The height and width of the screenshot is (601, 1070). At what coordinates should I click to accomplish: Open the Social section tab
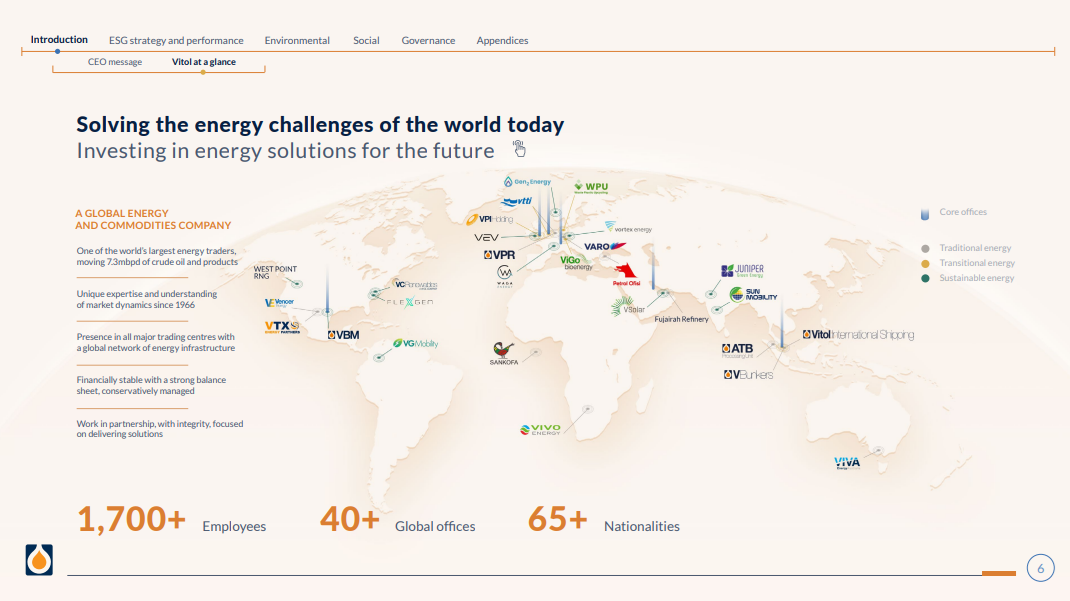[x=366, y=40]
